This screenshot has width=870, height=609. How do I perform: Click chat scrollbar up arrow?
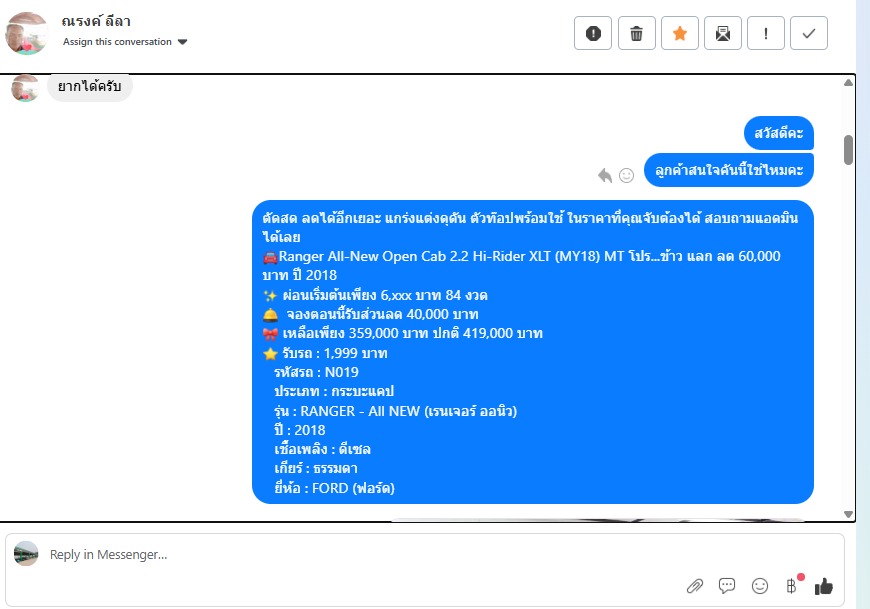(848, 83)
